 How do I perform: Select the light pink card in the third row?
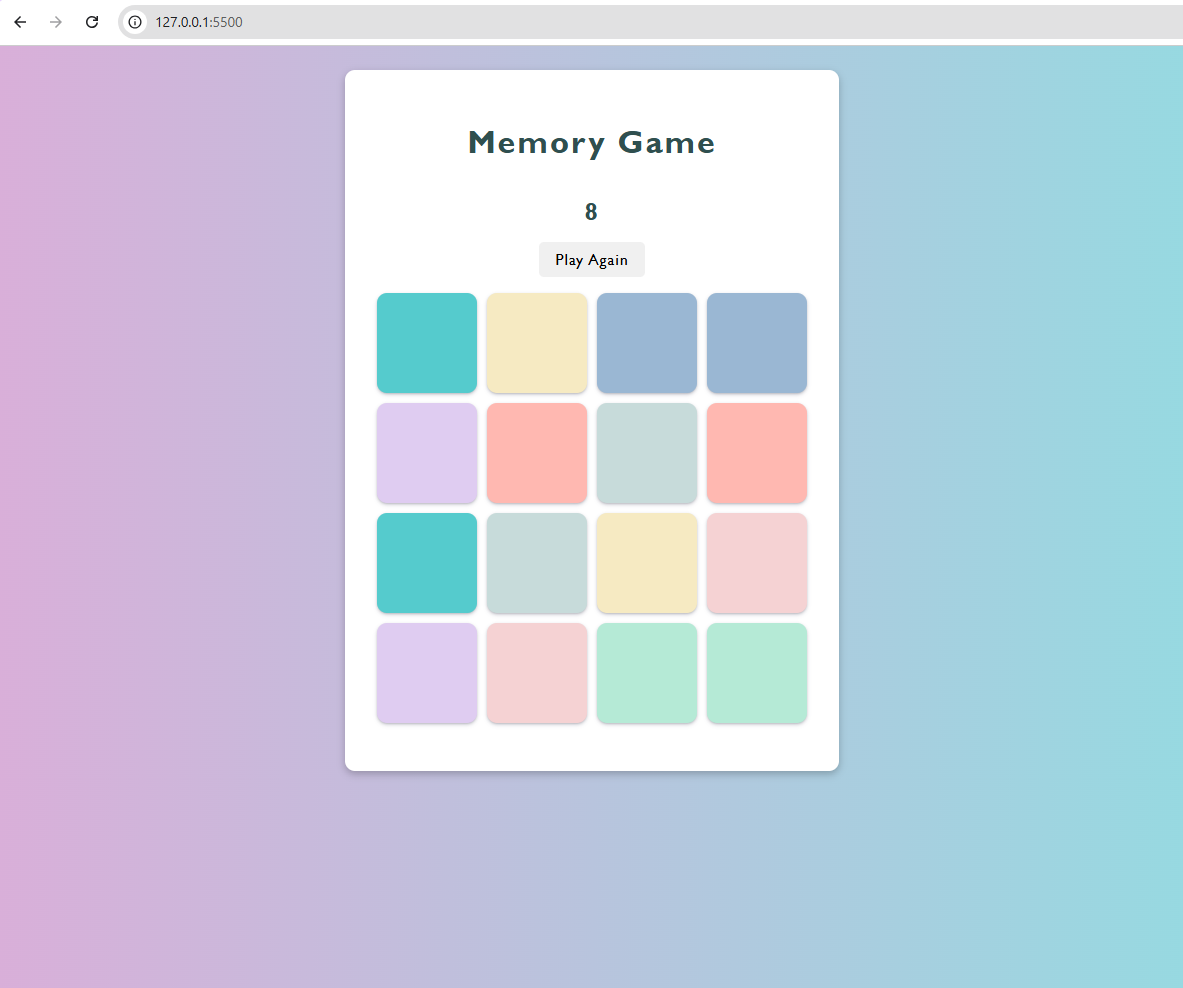point(757,563)
